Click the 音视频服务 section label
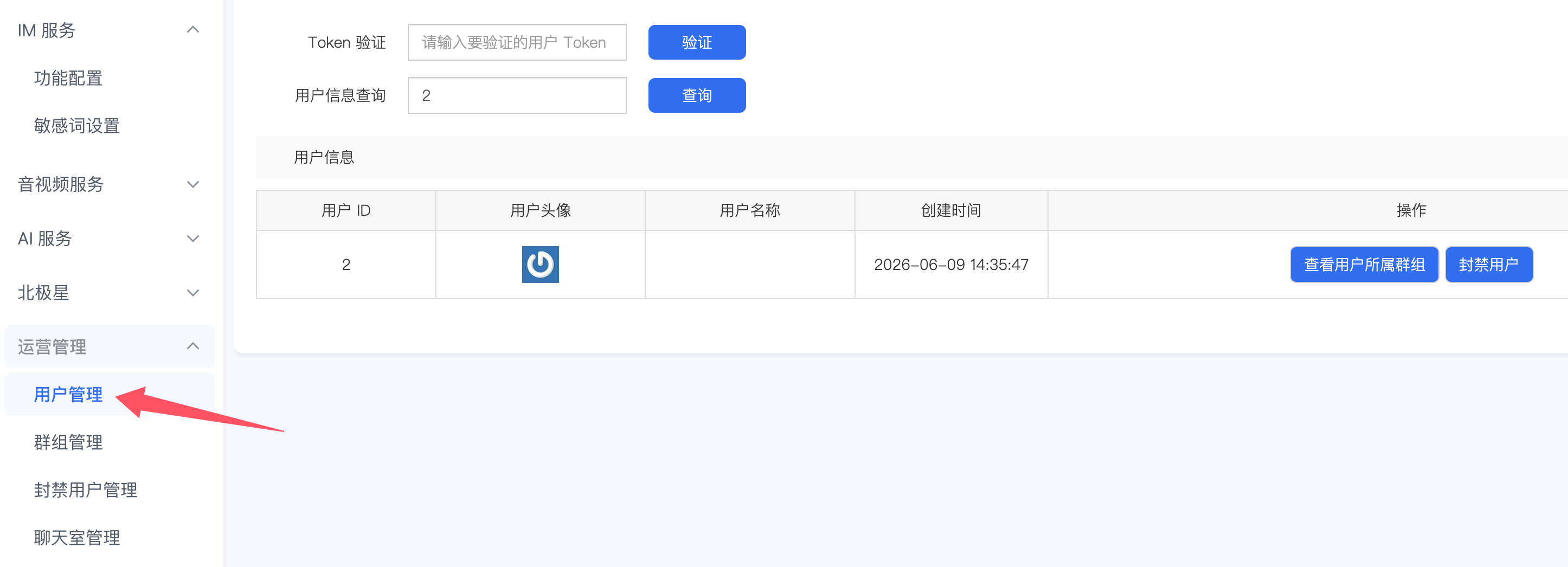 click(x=61, y=184)
